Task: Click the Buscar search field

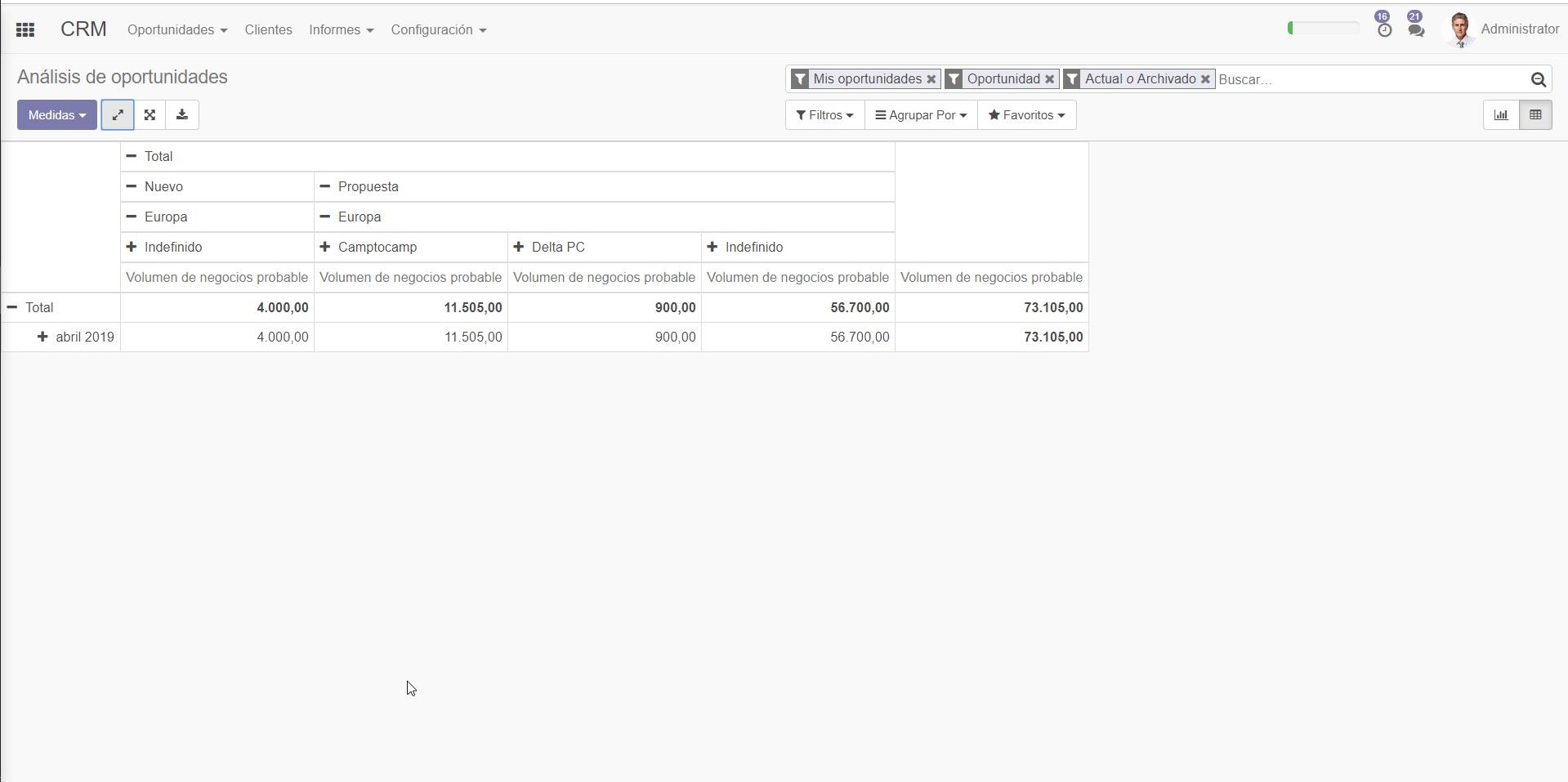Action: (1369, 79)
